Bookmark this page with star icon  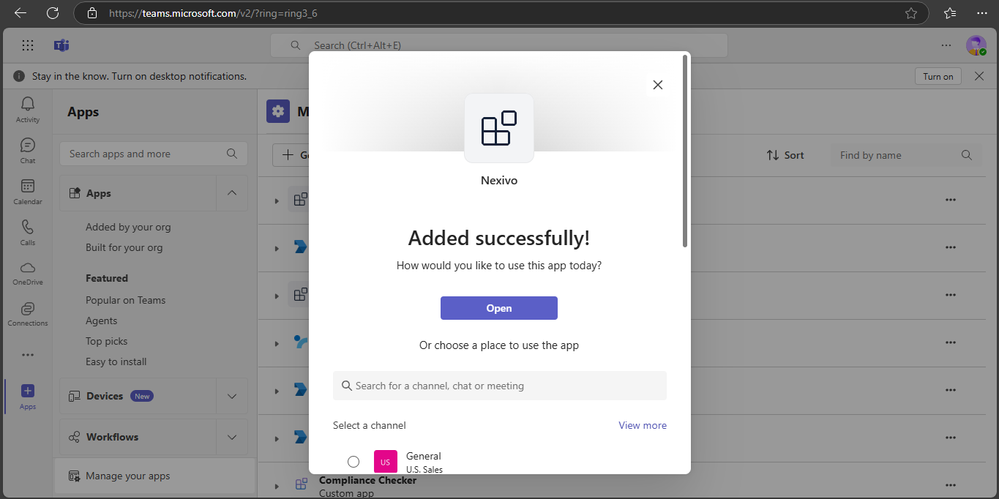911,13
